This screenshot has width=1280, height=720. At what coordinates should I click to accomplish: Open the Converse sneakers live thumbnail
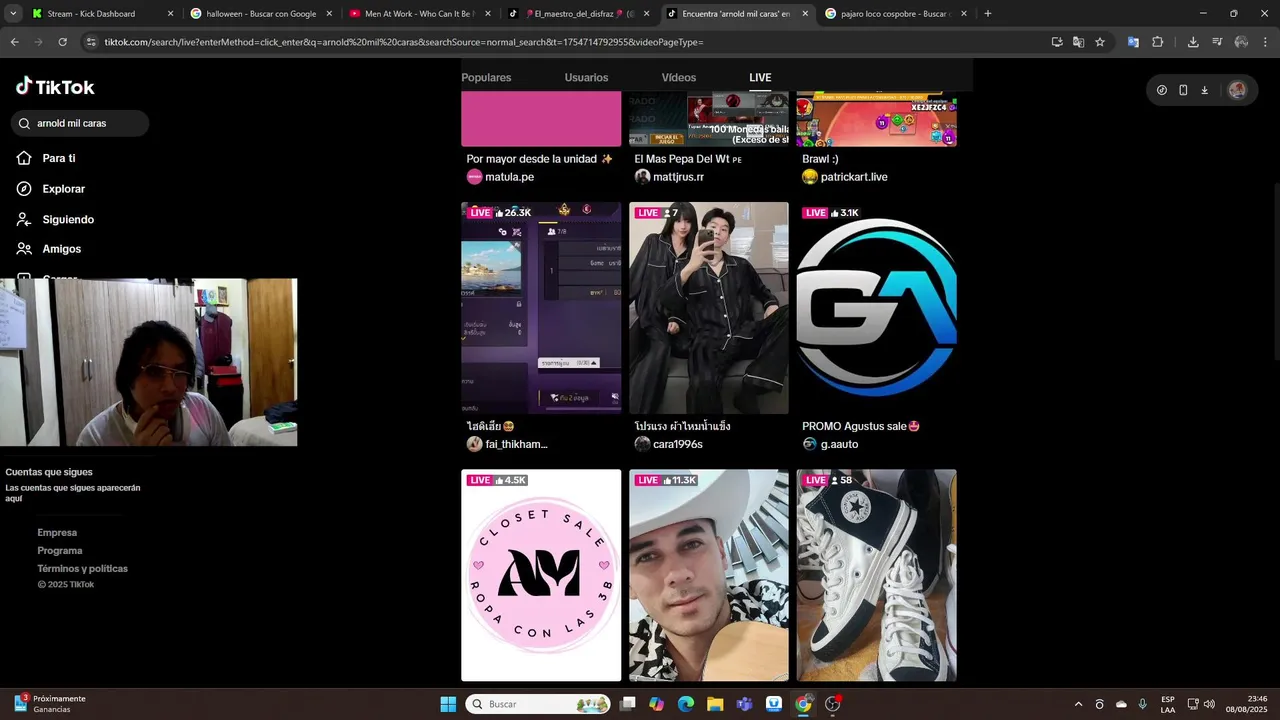(877, 575)
